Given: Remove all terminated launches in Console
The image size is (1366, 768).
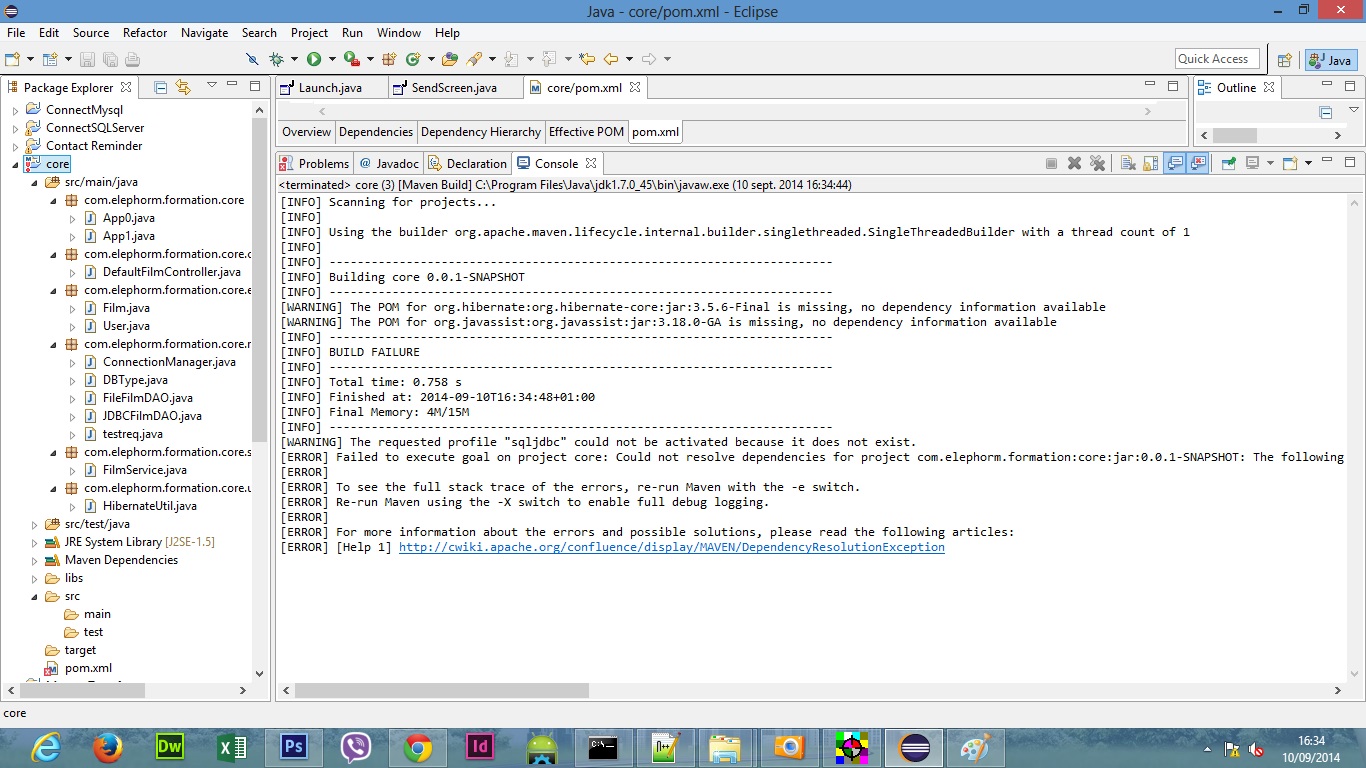Looking at the screenshot, I should pyautogui.click(x=1097, y=163).
